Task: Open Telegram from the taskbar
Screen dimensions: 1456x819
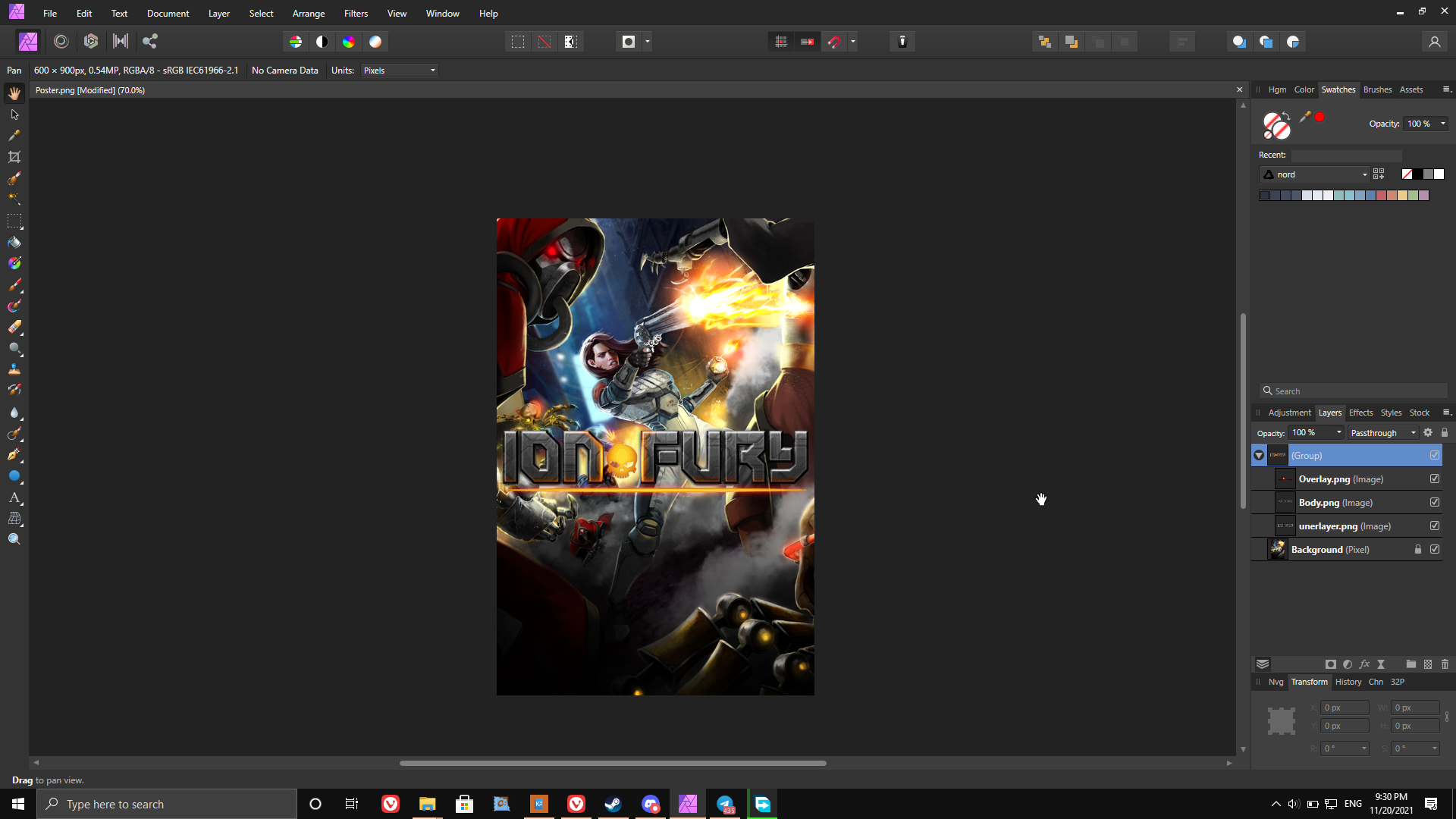Action: tap(725, 804)
